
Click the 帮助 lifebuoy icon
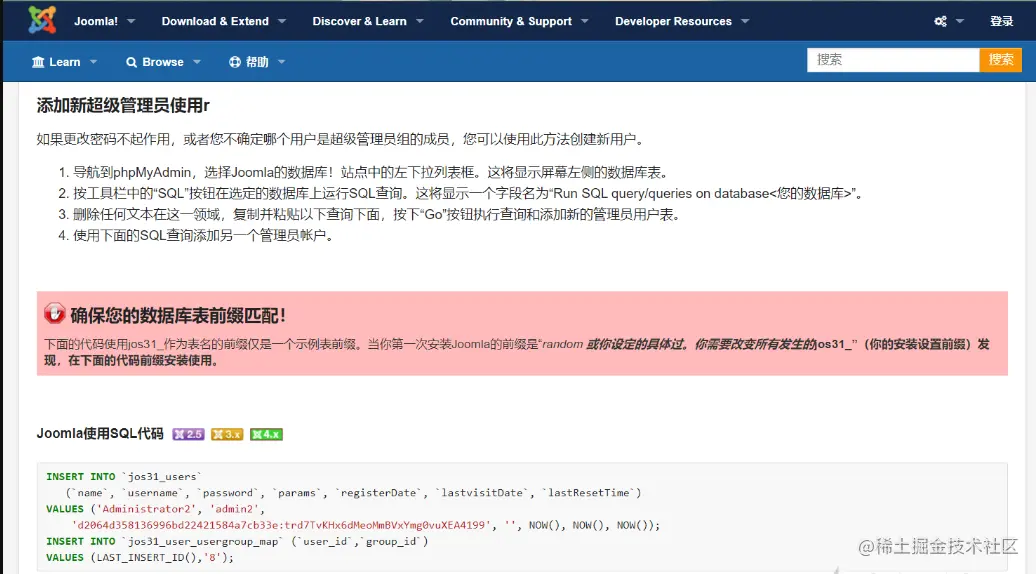[x=235, y=62]
